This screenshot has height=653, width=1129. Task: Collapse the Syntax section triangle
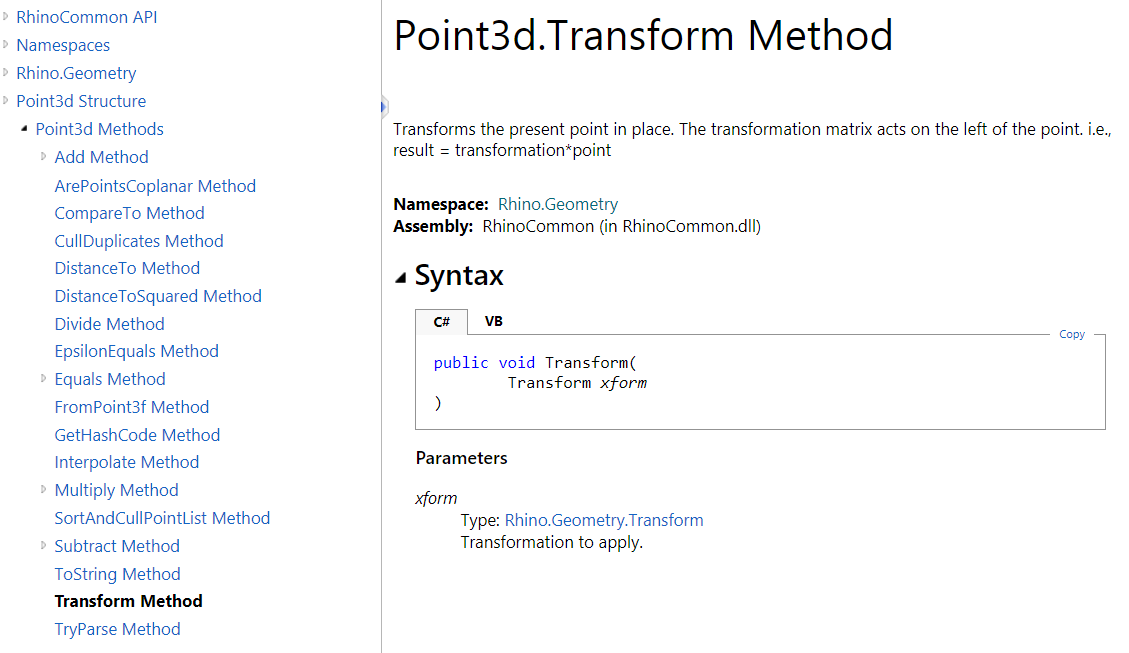pos(401,278)
